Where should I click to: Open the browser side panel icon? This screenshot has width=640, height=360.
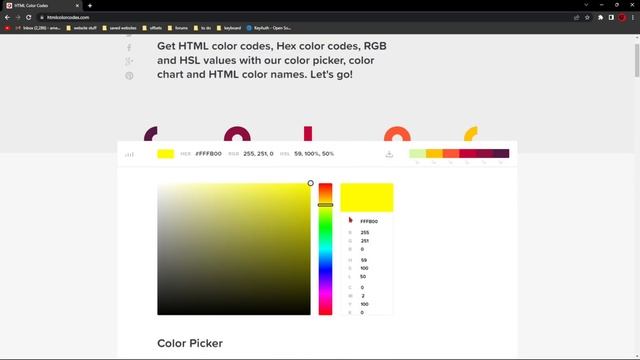(611, 18)
